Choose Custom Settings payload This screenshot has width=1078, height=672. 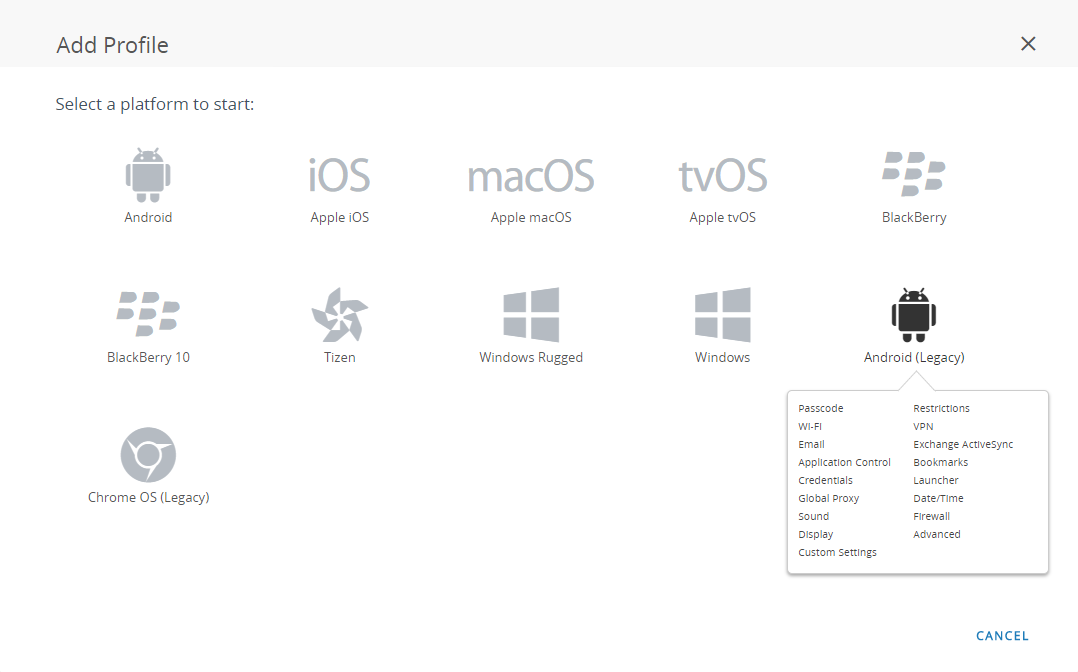[x=837, y=552]
